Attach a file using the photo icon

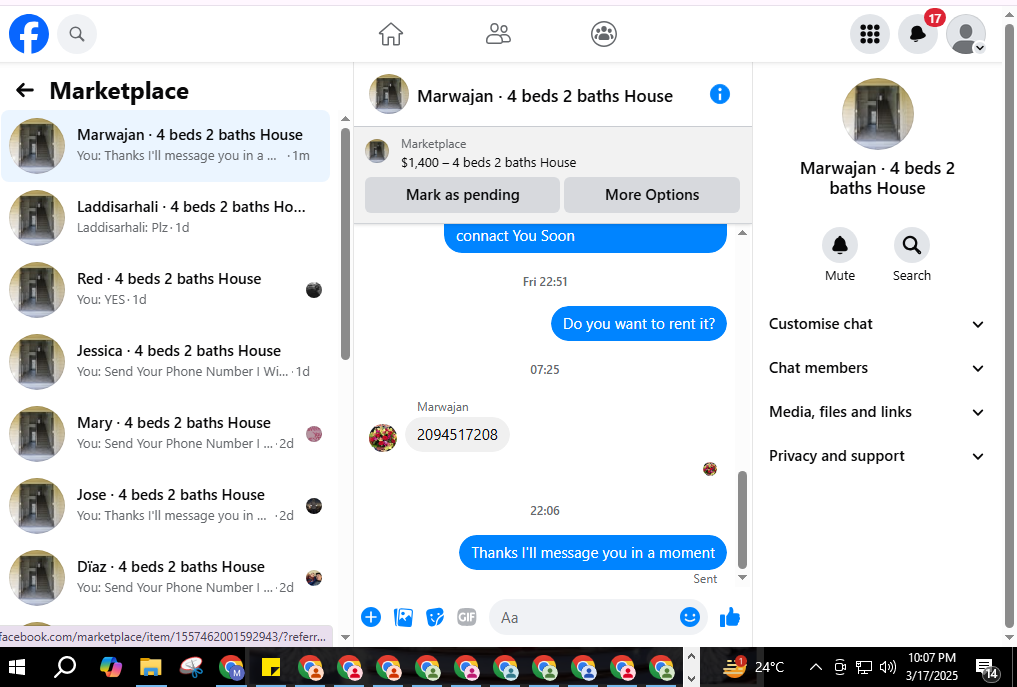tap(403, 617)
